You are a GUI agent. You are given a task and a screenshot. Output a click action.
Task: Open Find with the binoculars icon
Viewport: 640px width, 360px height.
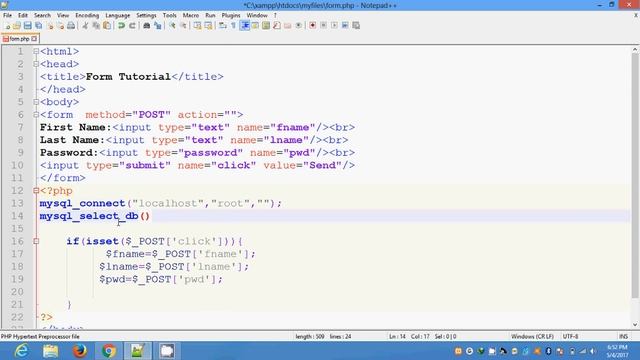point(147,26)
